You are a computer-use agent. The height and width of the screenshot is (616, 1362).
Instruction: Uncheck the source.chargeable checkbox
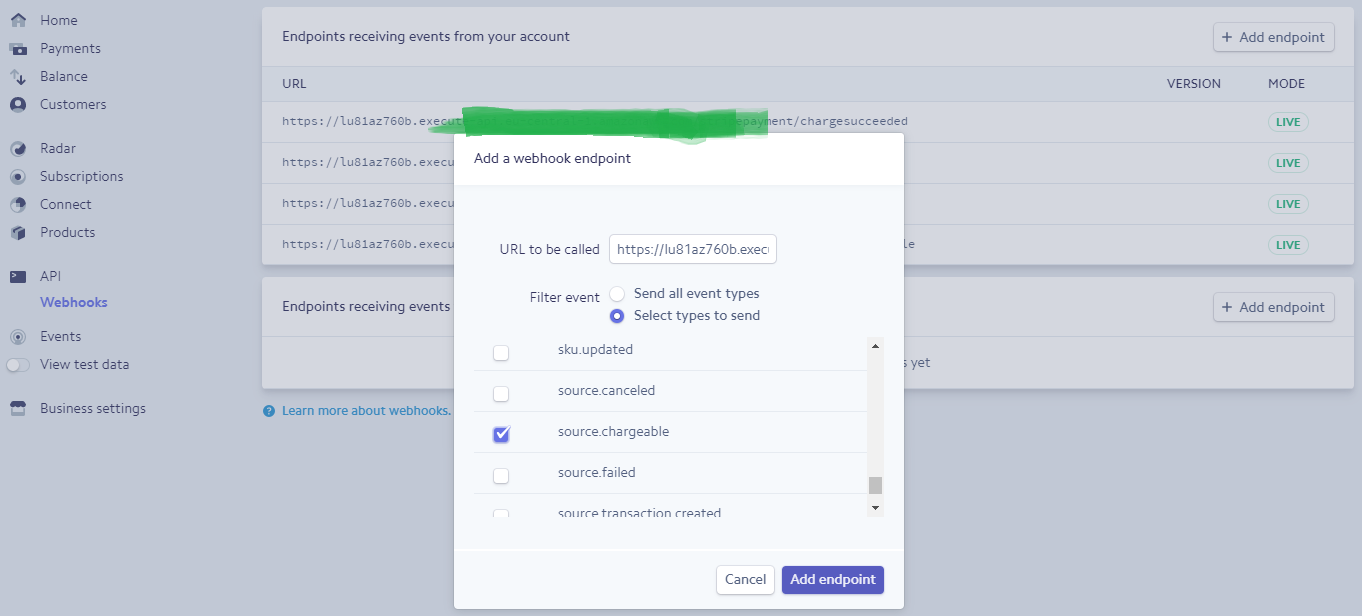501,434
